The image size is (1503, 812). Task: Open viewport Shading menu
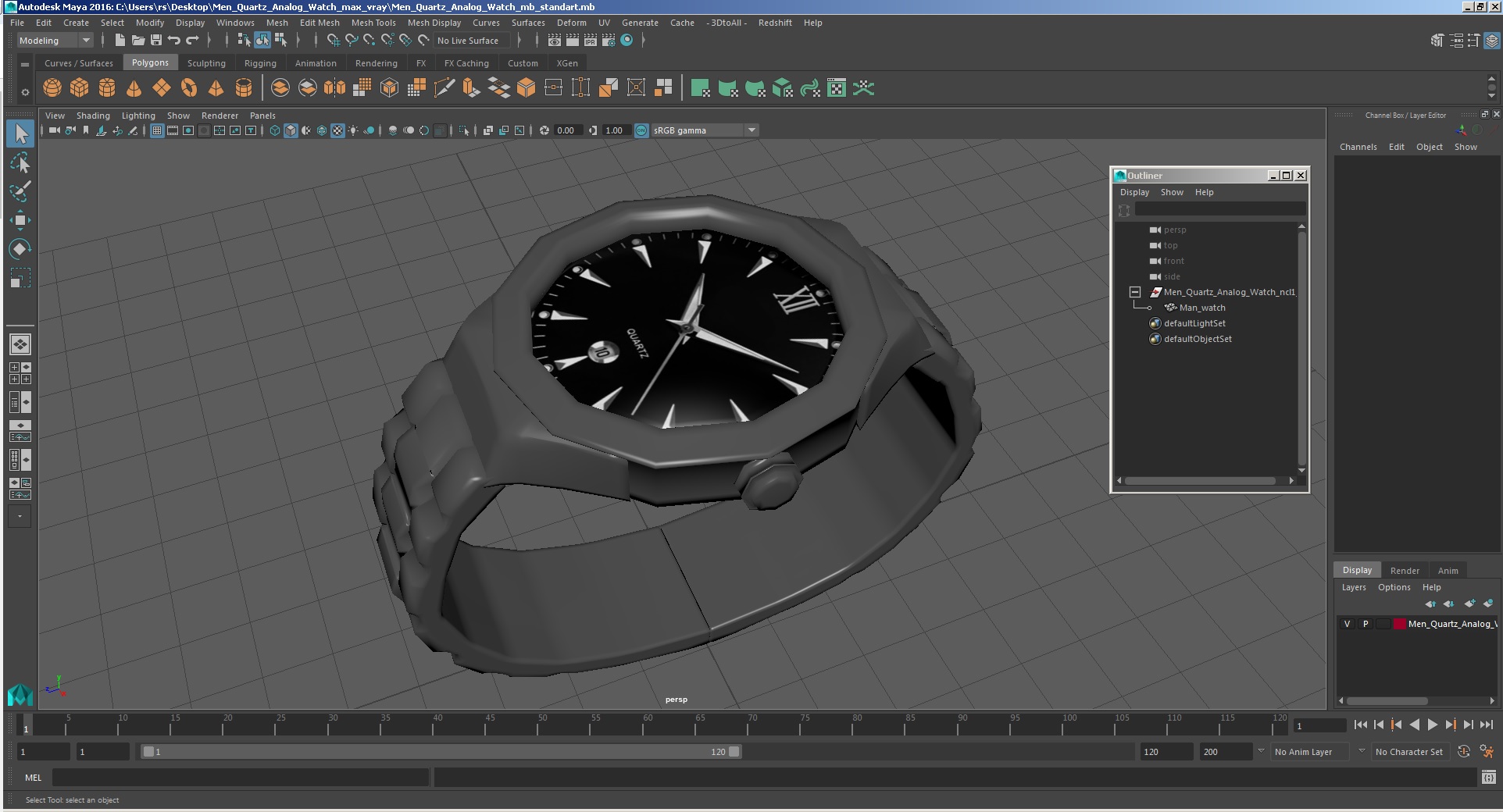93,116
